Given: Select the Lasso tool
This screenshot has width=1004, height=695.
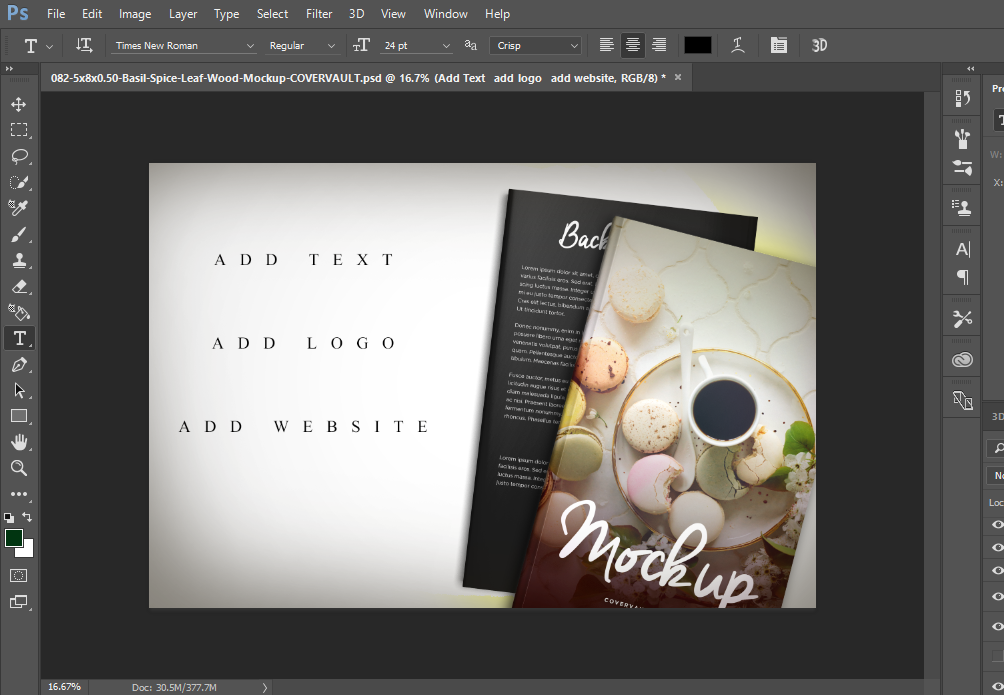Looking at the screenshot, I should [19, 156].
